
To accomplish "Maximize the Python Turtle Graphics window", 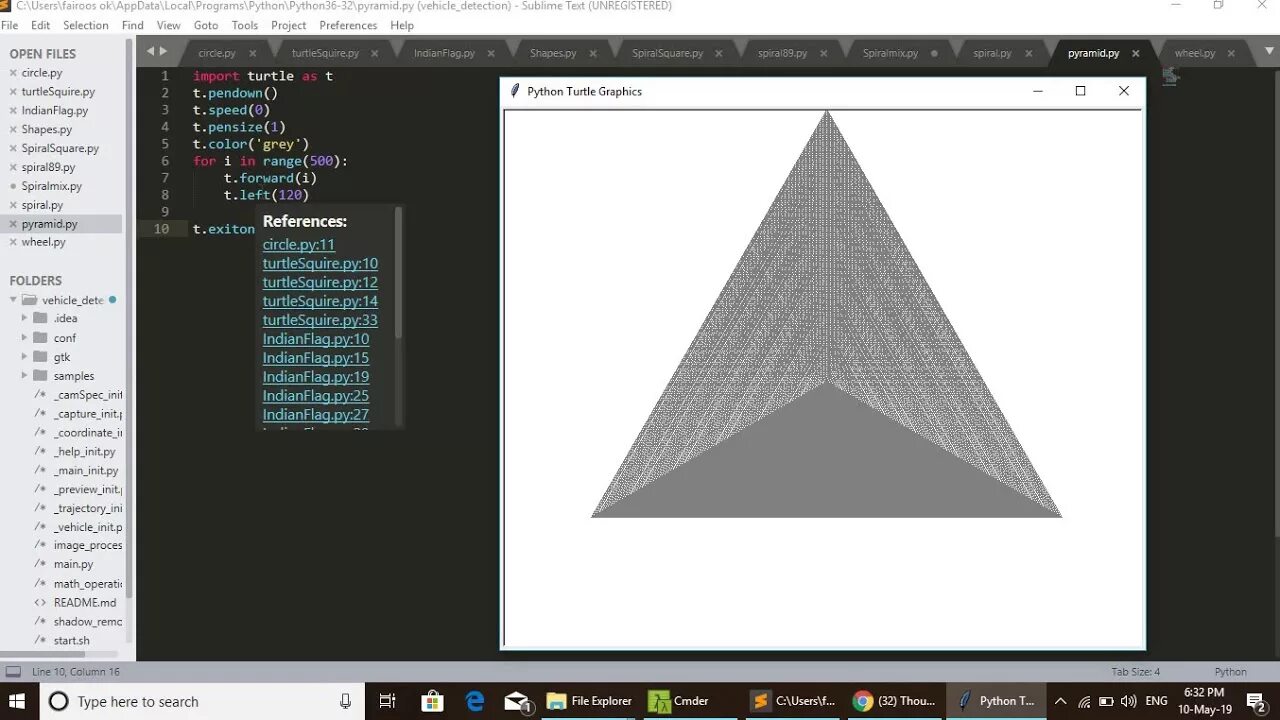I will [x=1080, y=91].
